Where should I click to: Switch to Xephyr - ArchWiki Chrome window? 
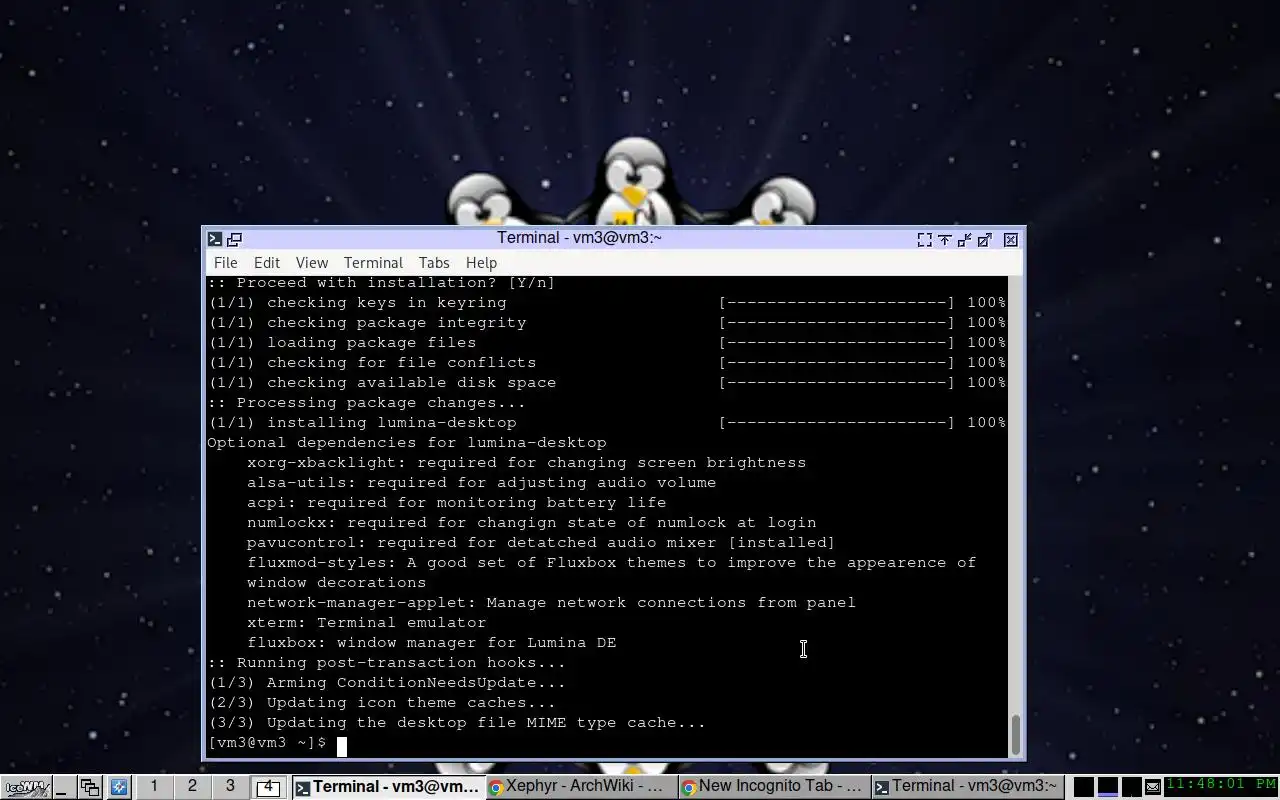pos(580,787)
